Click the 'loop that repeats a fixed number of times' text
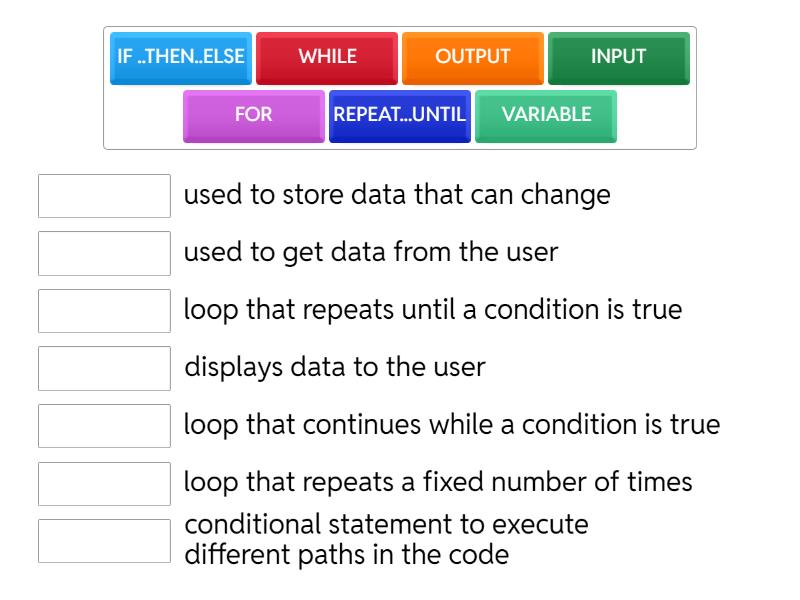Screen dimensions: 800x600 (x=438, y=482)
